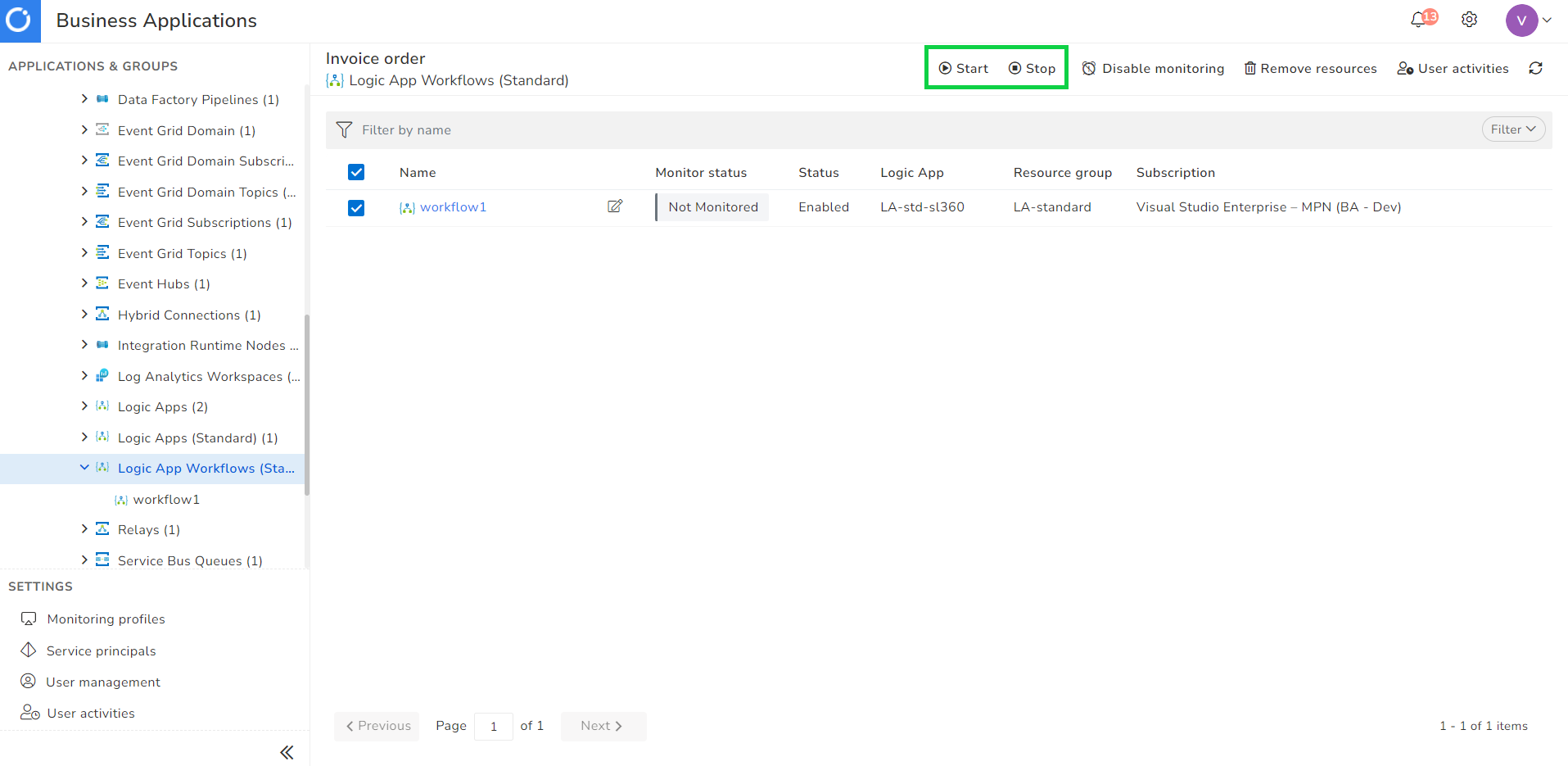Click the Event Grid Subscriptions icon
This screenshot has height=766, width=1568.
(102, 221)
